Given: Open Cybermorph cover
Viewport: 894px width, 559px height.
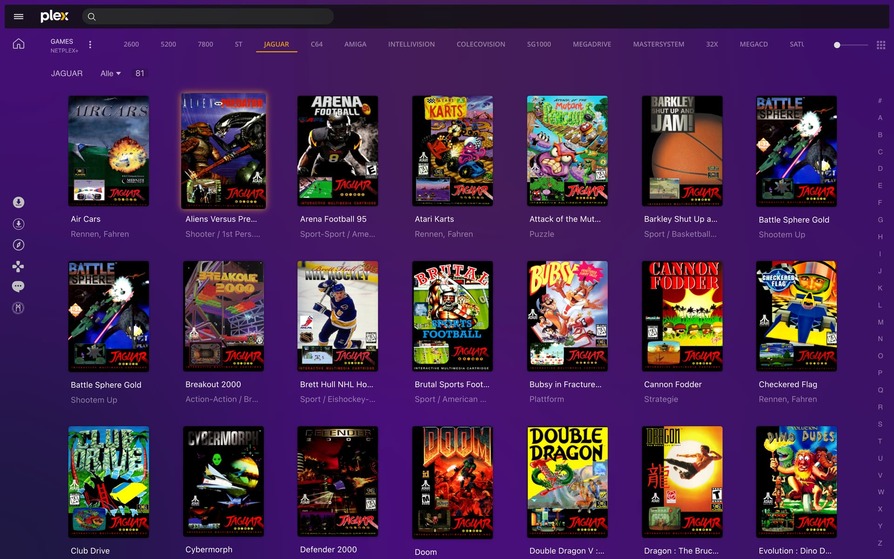Looking at the screenshot, I should click(224, 481).
